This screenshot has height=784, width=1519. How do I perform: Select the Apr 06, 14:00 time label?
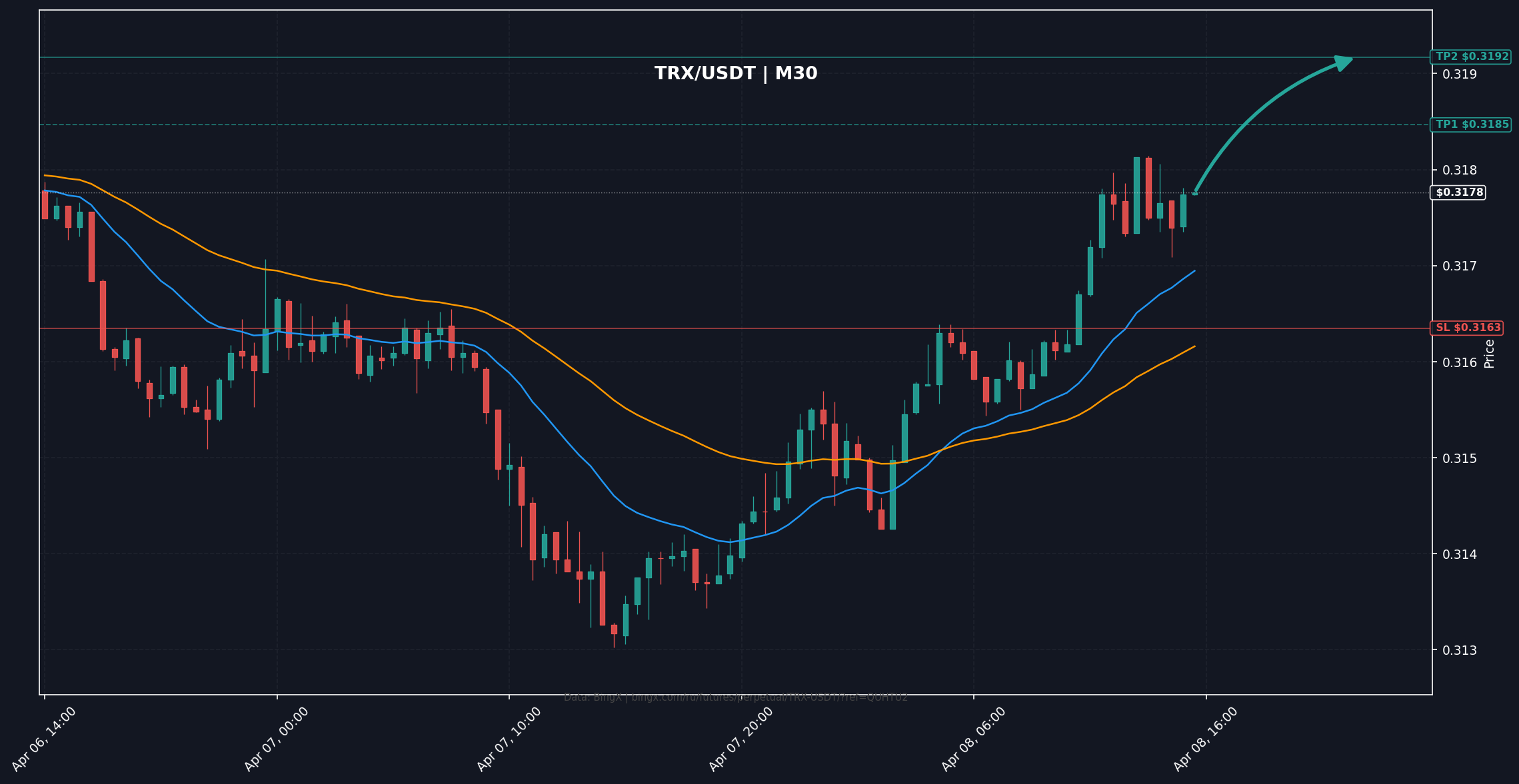pos(45,739)
